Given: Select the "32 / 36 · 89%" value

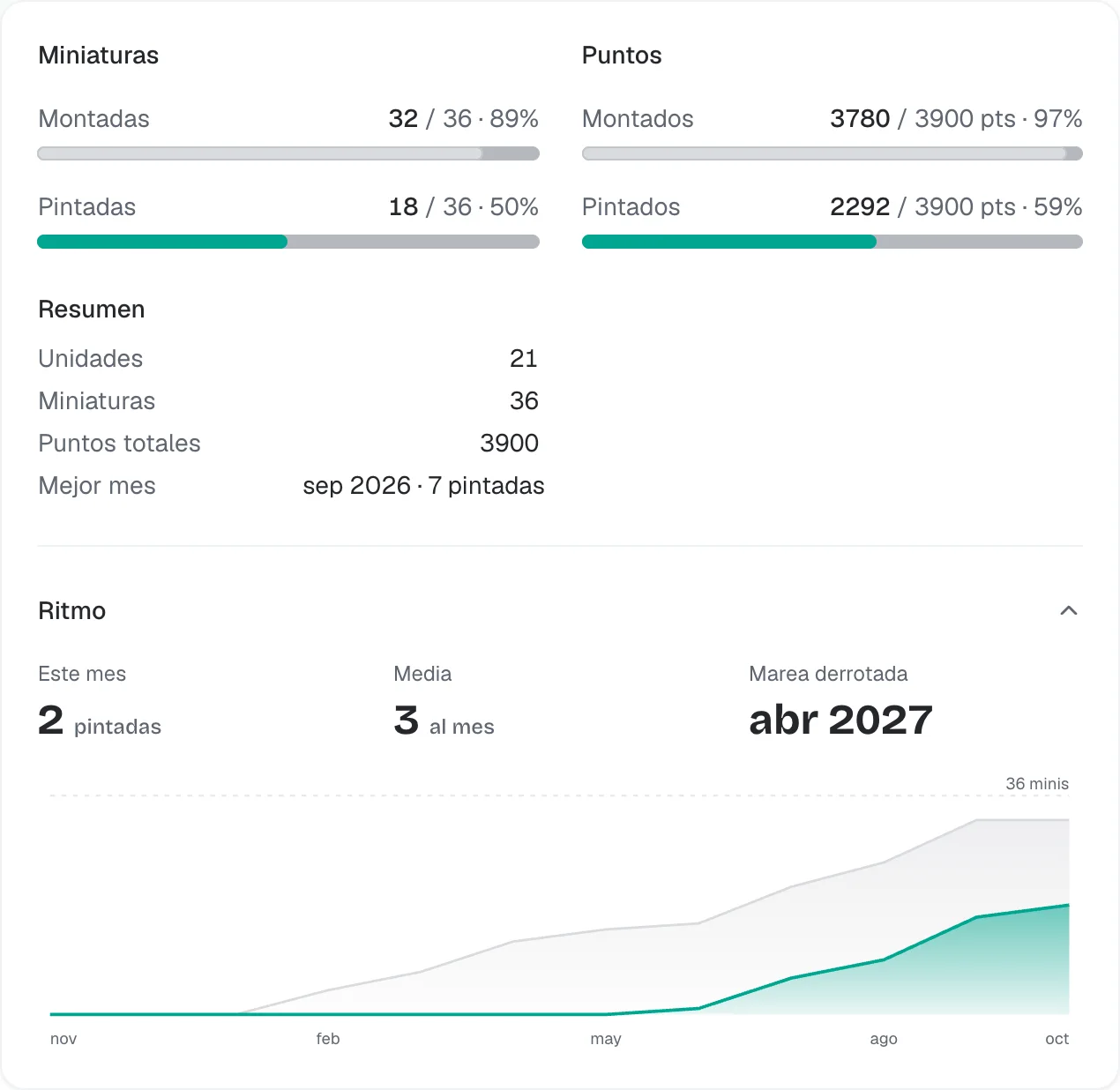Looking at the screenshot, I should point(464,119).
